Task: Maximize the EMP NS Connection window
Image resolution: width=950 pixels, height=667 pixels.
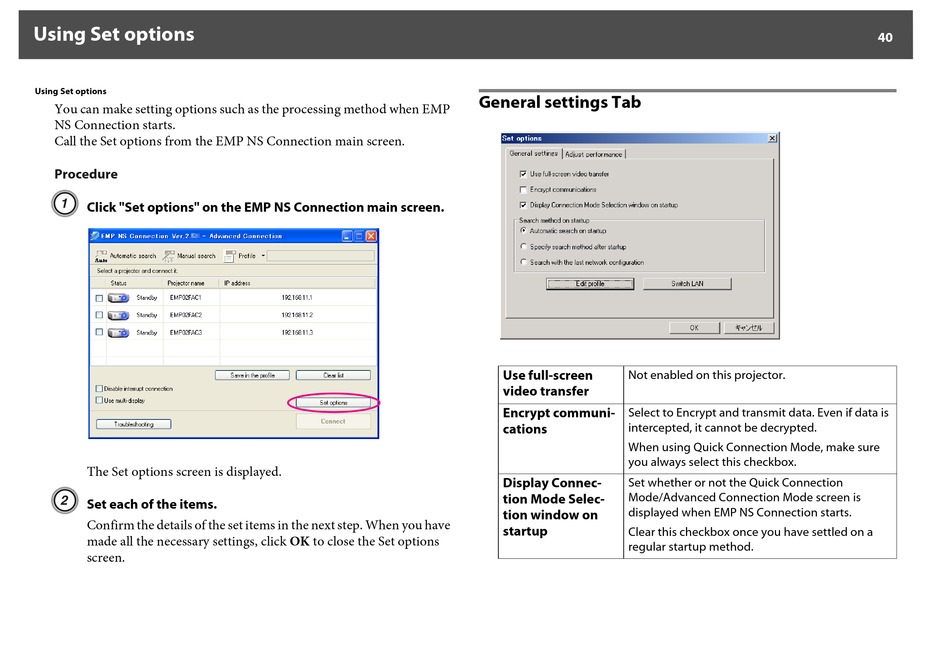Action: tap(359, 236)
